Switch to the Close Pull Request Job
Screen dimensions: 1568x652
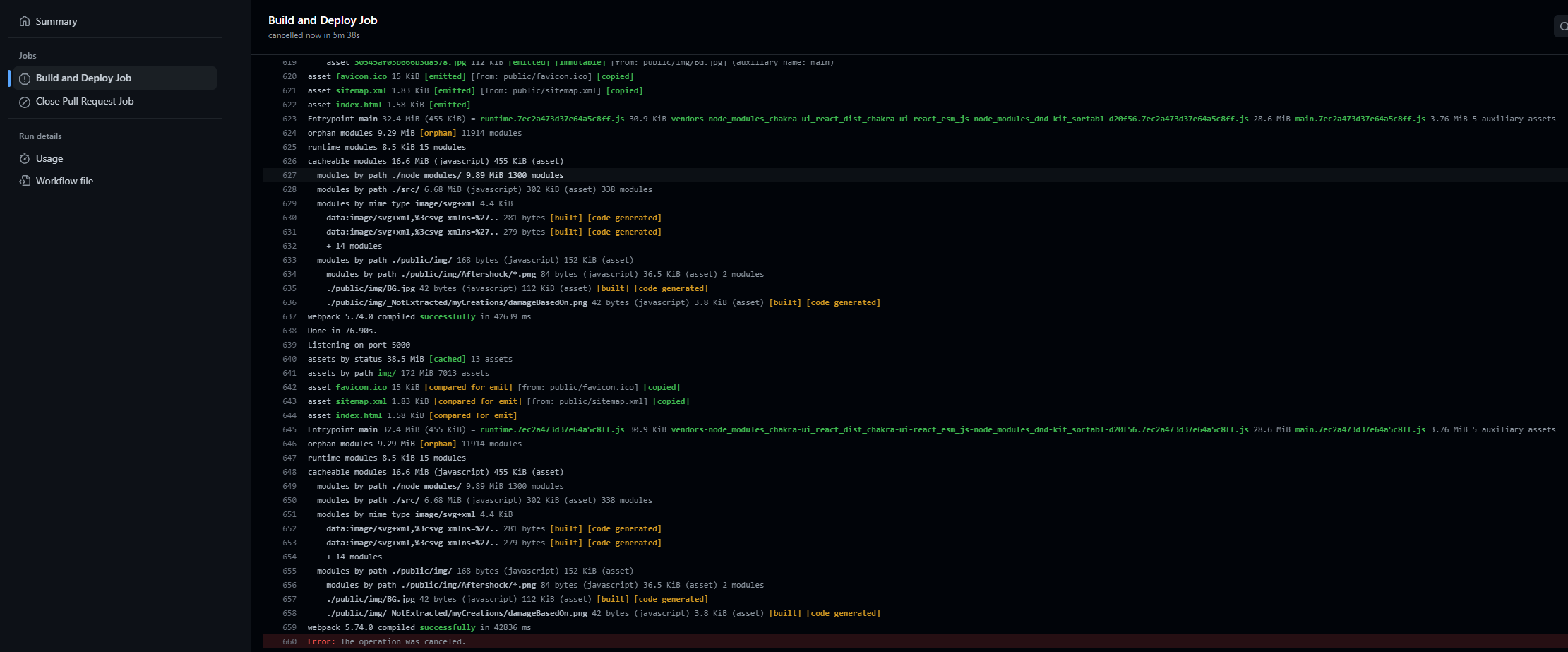coord(85,101)
